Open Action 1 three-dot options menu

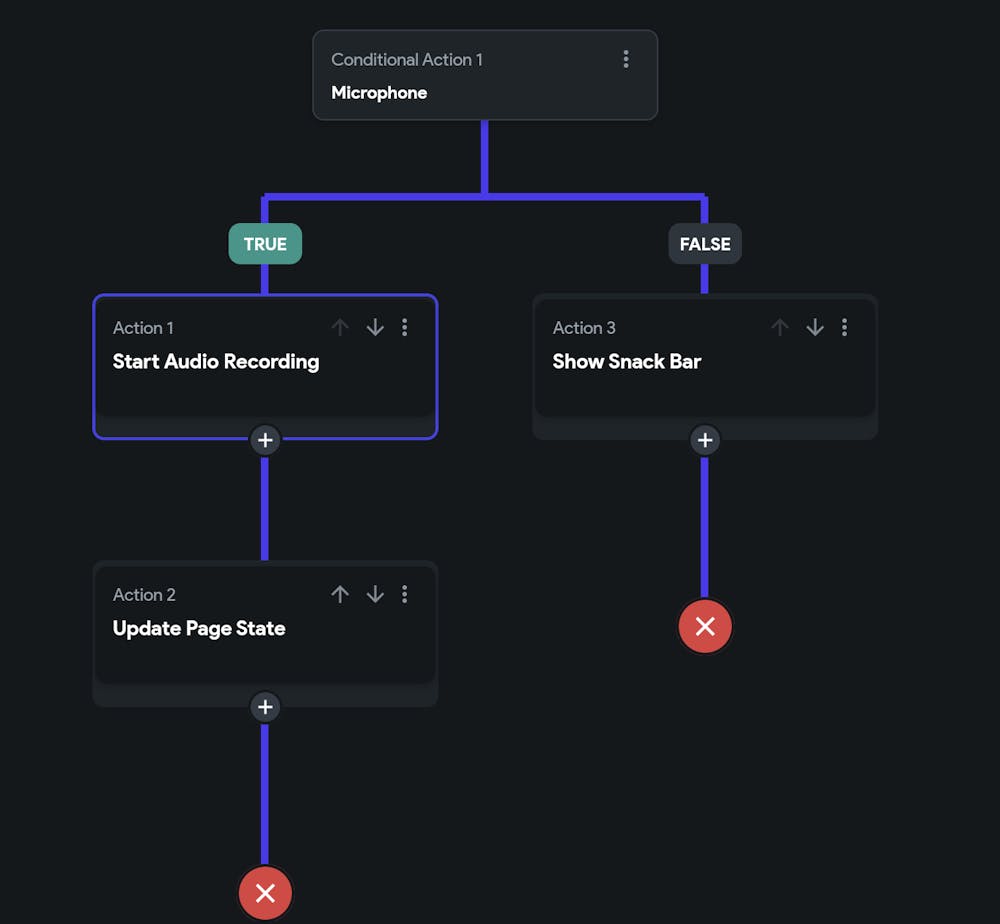pyautogui.click(x=405, y=327)
